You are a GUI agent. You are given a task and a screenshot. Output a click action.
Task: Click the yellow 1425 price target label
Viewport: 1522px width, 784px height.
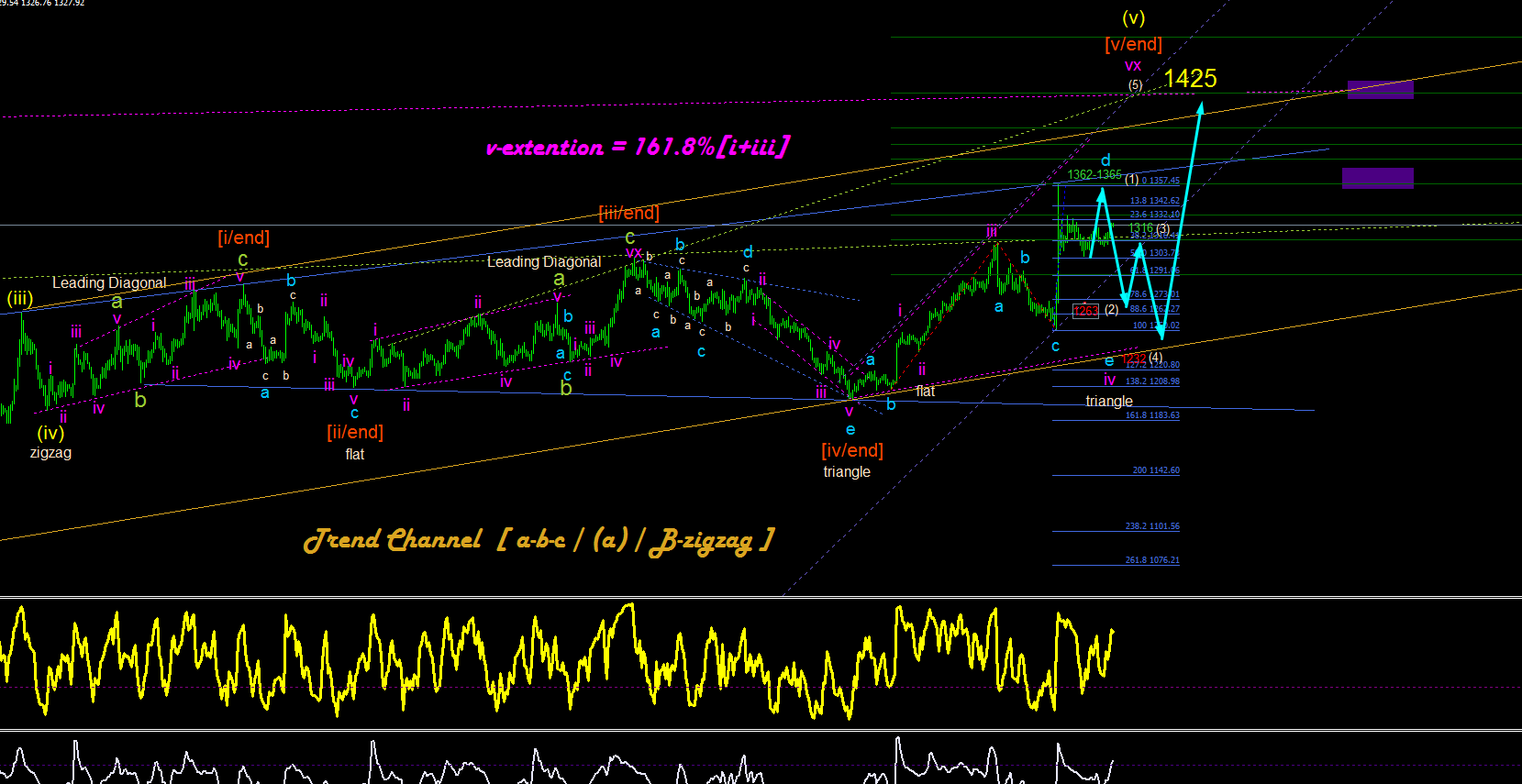(1190, 79)
